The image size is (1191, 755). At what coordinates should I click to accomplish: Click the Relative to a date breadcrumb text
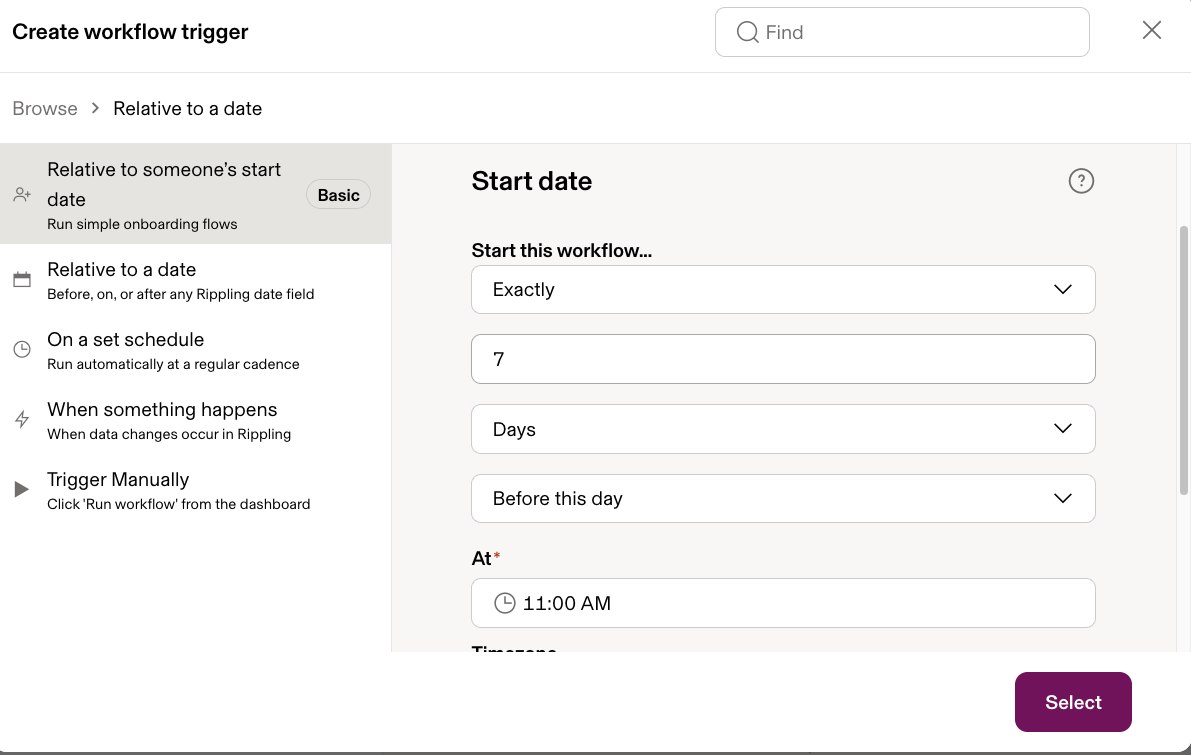(188, 109)
